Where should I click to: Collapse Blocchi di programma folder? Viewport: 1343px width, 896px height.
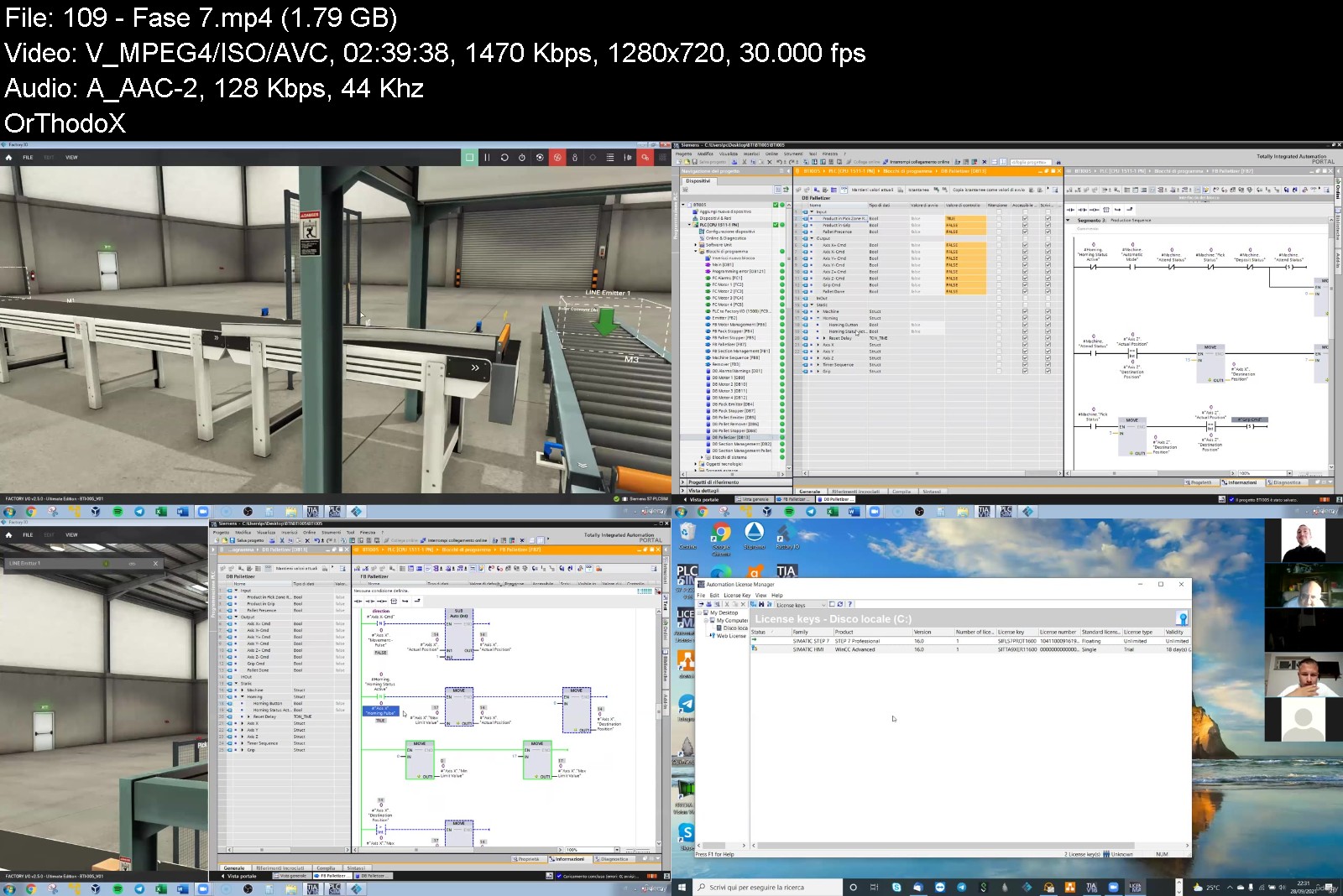click(x=696, y=252)
